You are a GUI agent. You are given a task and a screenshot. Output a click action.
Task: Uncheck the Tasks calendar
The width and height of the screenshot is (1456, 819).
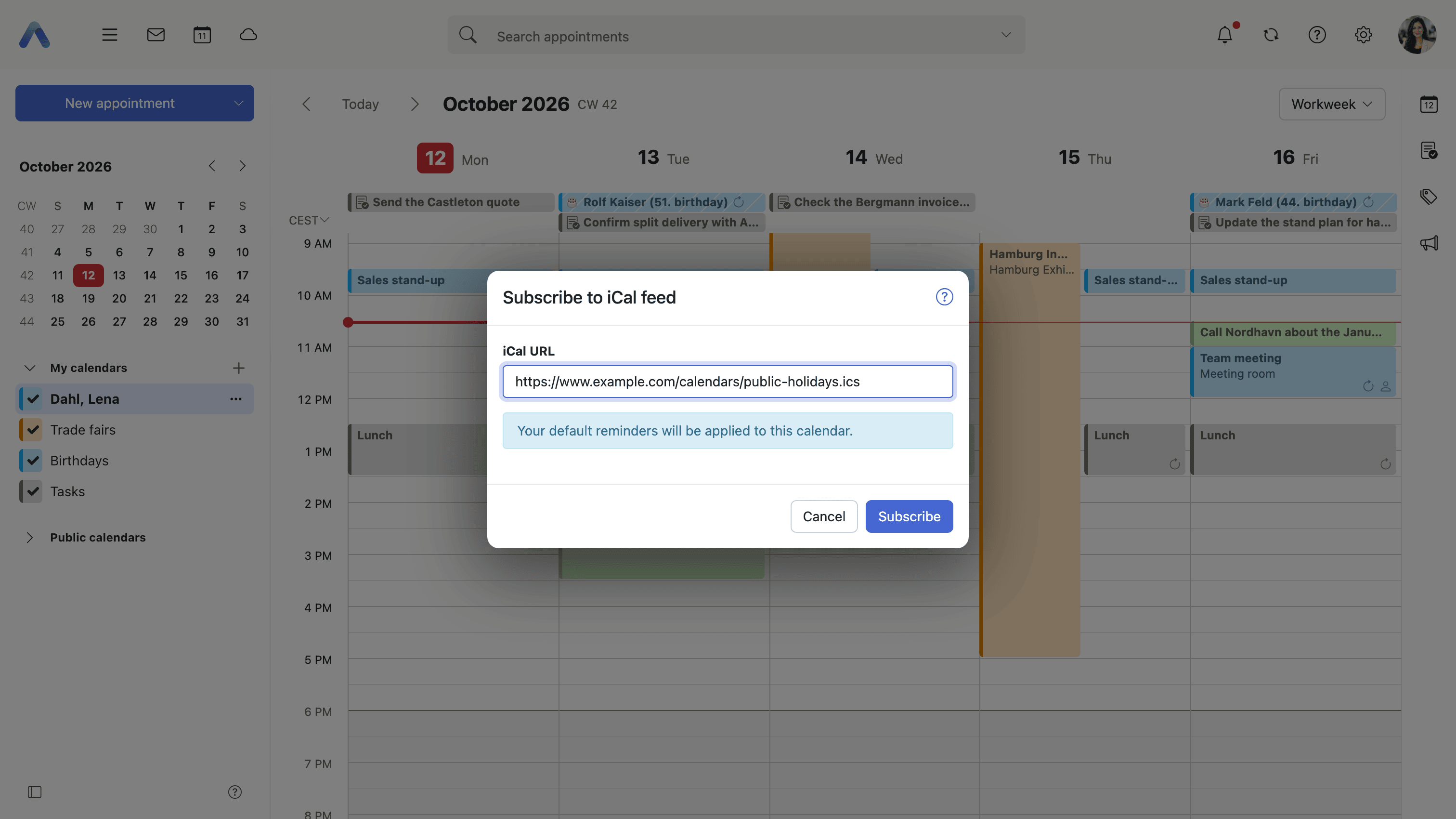pos(33,491)
